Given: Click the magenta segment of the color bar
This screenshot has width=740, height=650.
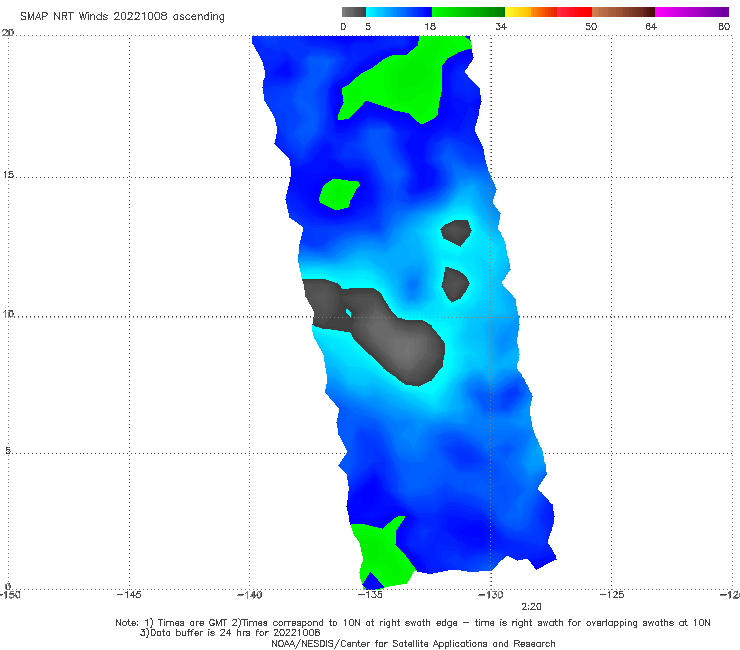Looking at the screenshot, I should pyautogui.click(x=692, y=12).
